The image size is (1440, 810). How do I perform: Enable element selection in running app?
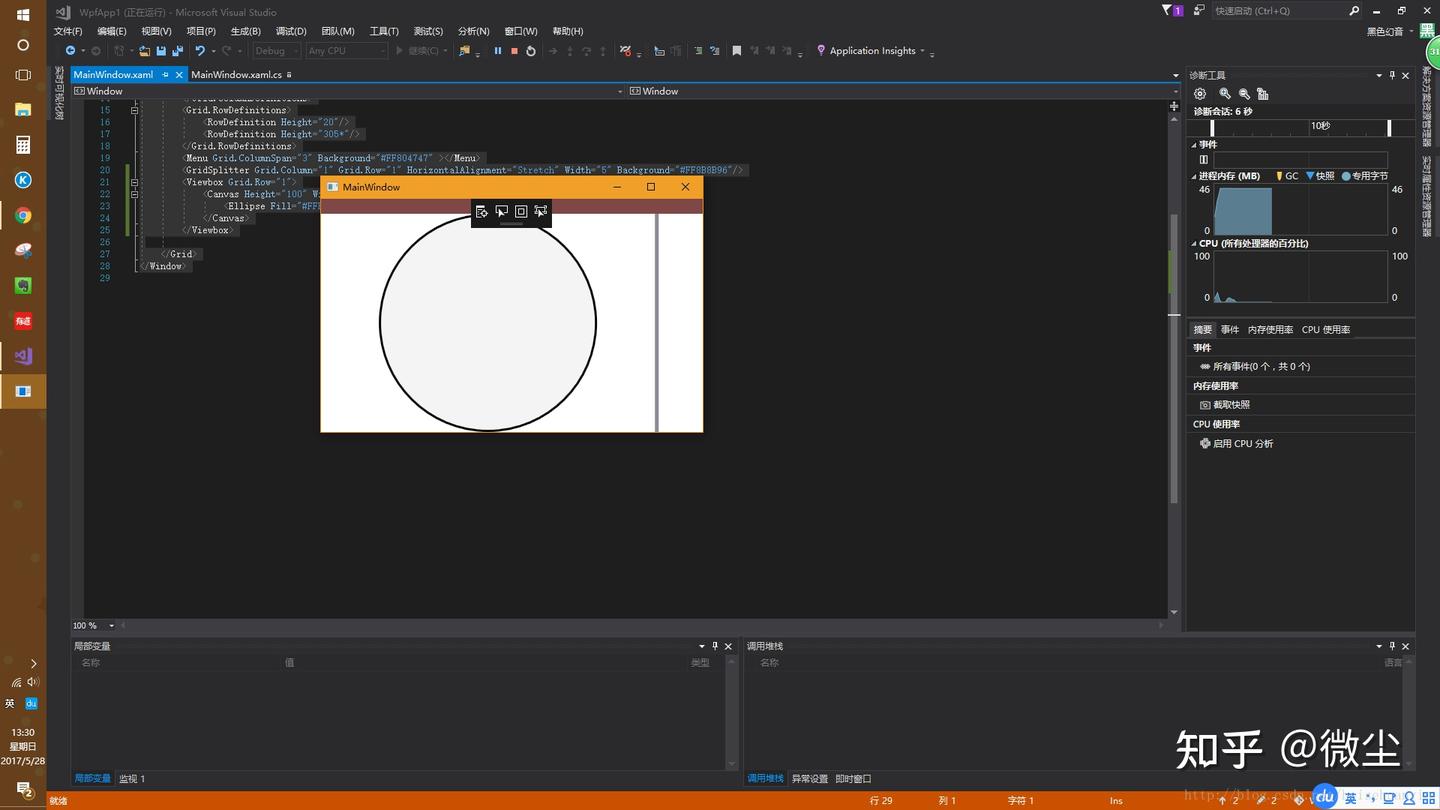501,211
